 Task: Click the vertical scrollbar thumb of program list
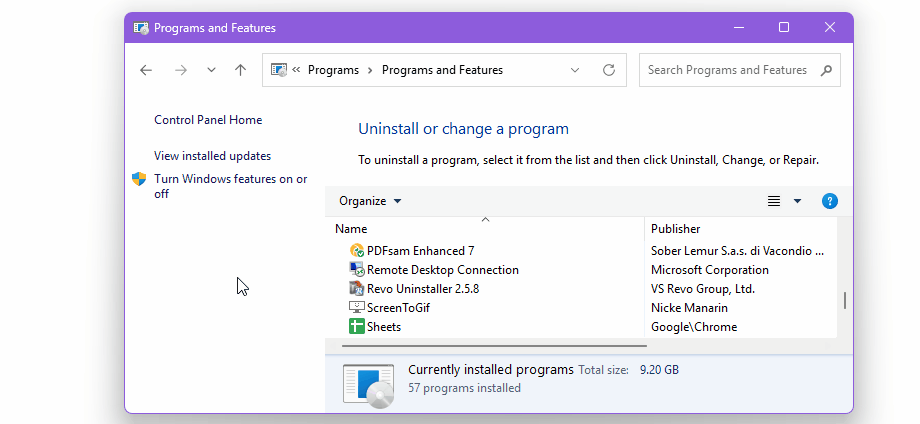click(845, 300)
